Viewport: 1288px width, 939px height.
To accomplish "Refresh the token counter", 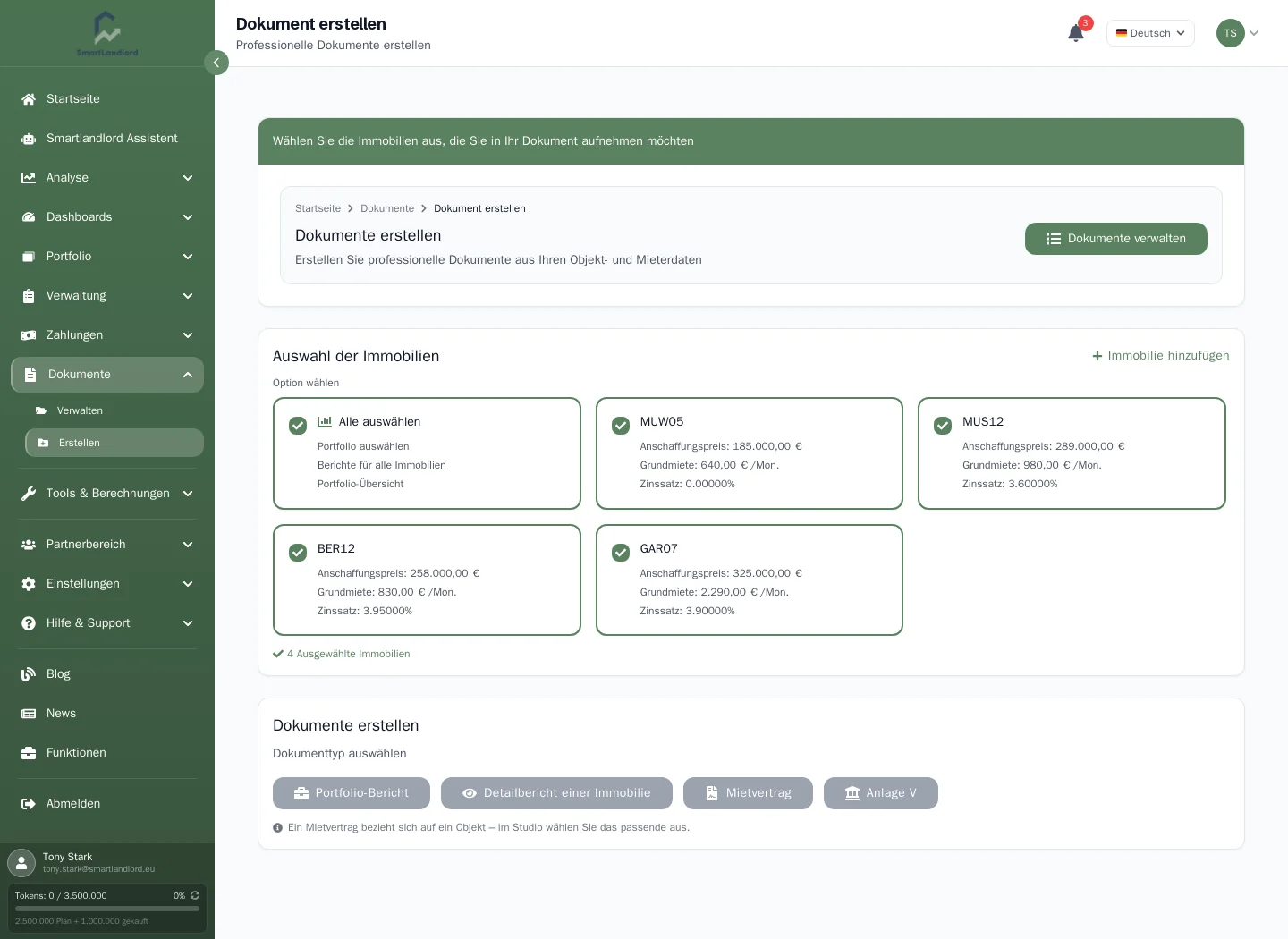I will (195, 895).
